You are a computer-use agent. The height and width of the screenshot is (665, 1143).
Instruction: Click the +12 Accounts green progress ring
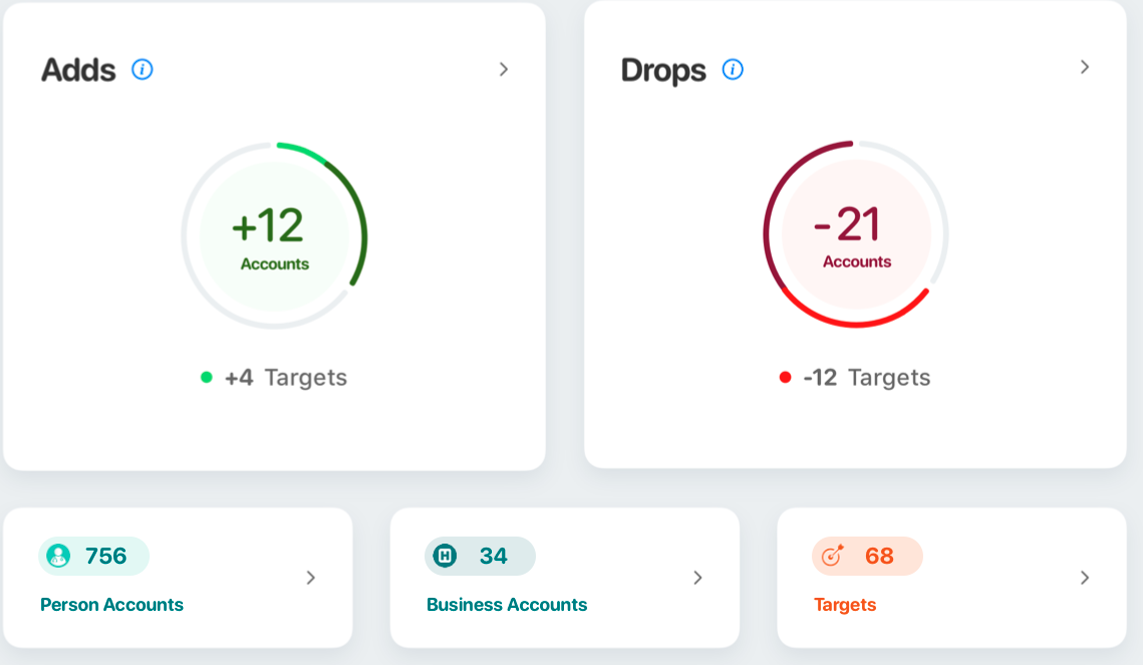click(274, 236)
